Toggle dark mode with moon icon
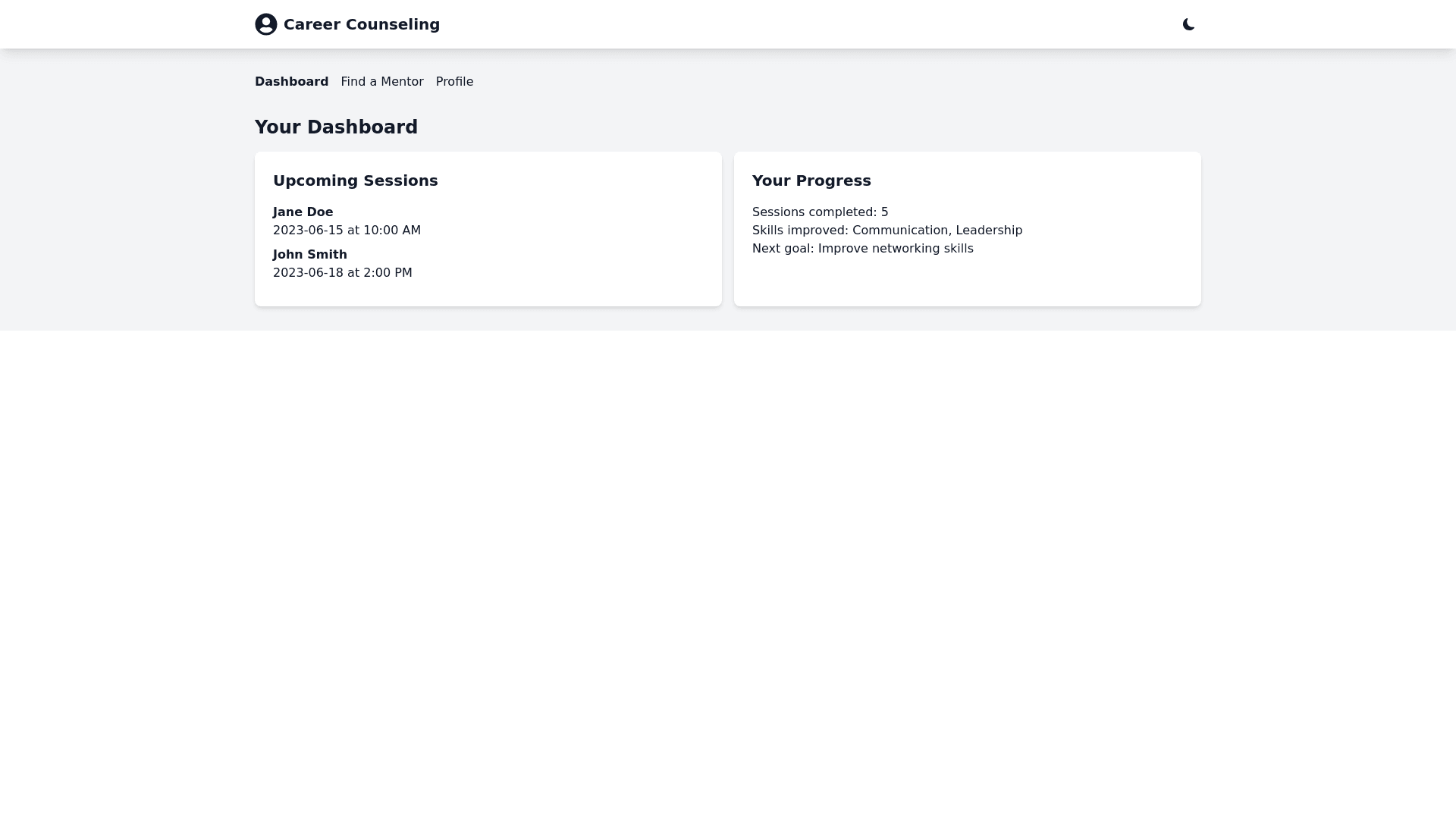Viewport: 1456px width, 819px height. click(x=1188, y=24)
